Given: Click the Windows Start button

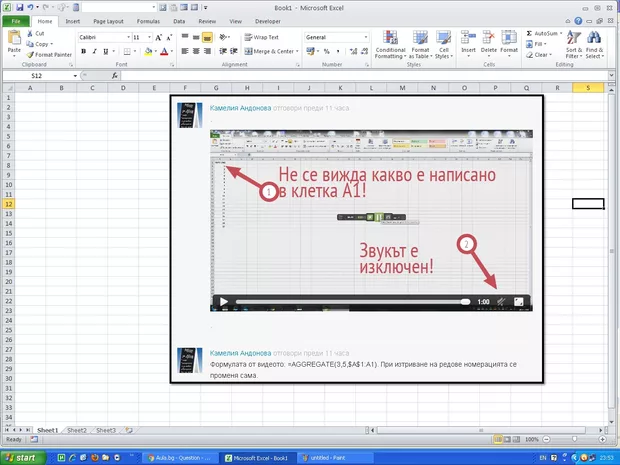Looking at the screenshot, I should click(20, 457).
